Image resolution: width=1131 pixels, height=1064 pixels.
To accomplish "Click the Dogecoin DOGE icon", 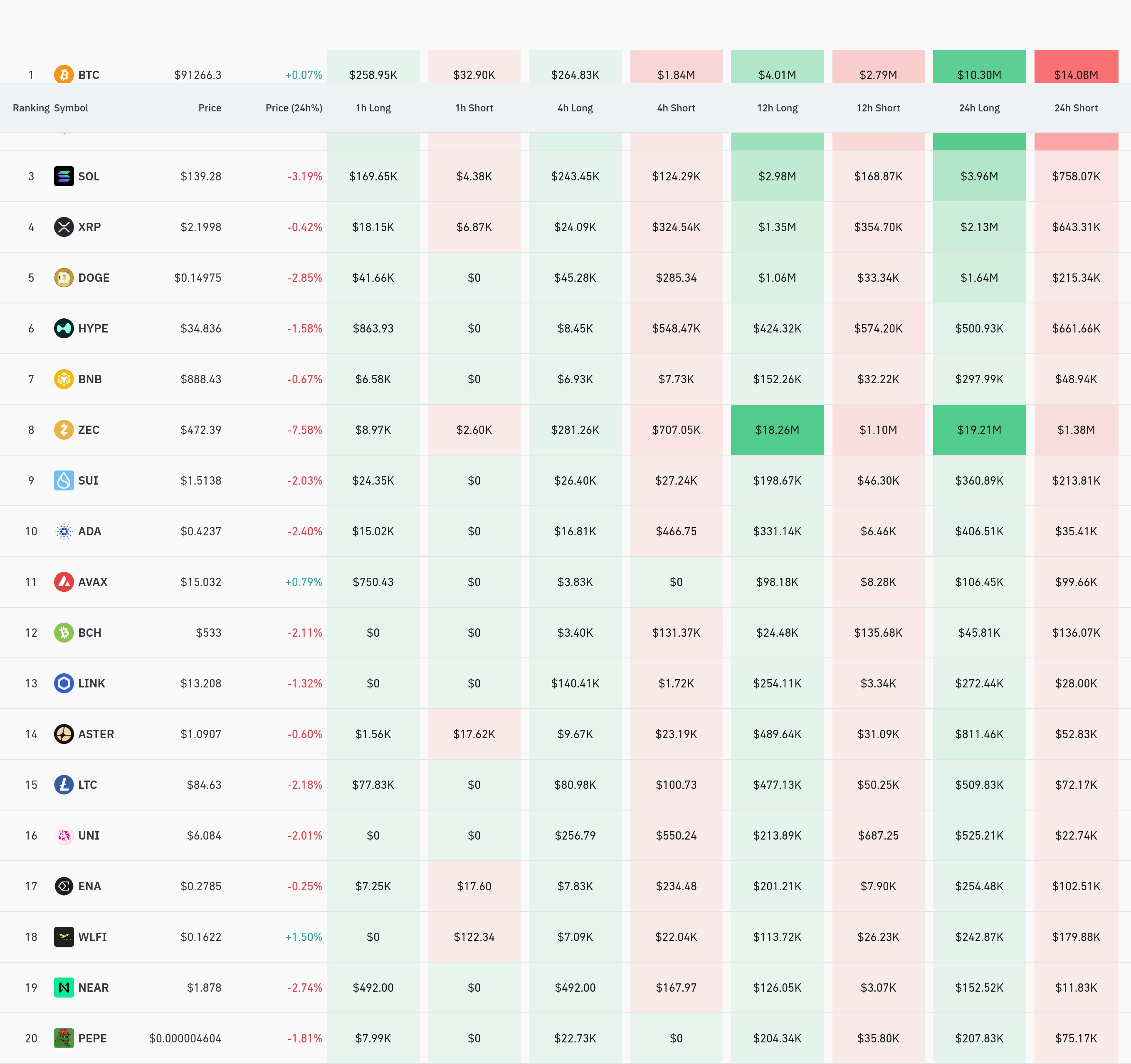I will coord(64,278).
